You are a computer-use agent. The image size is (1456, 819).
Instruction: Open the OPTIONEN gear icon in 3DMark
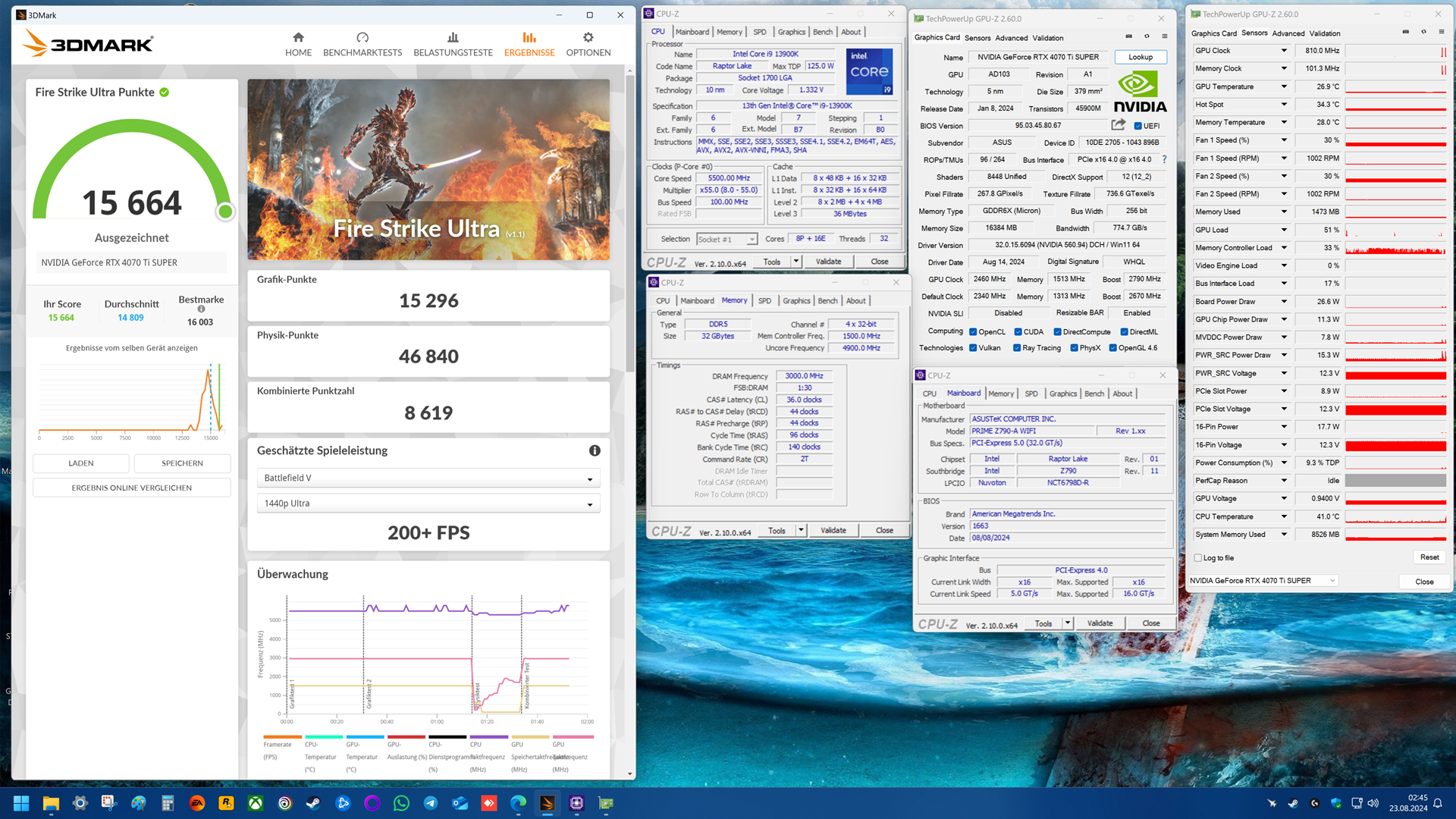588,37
